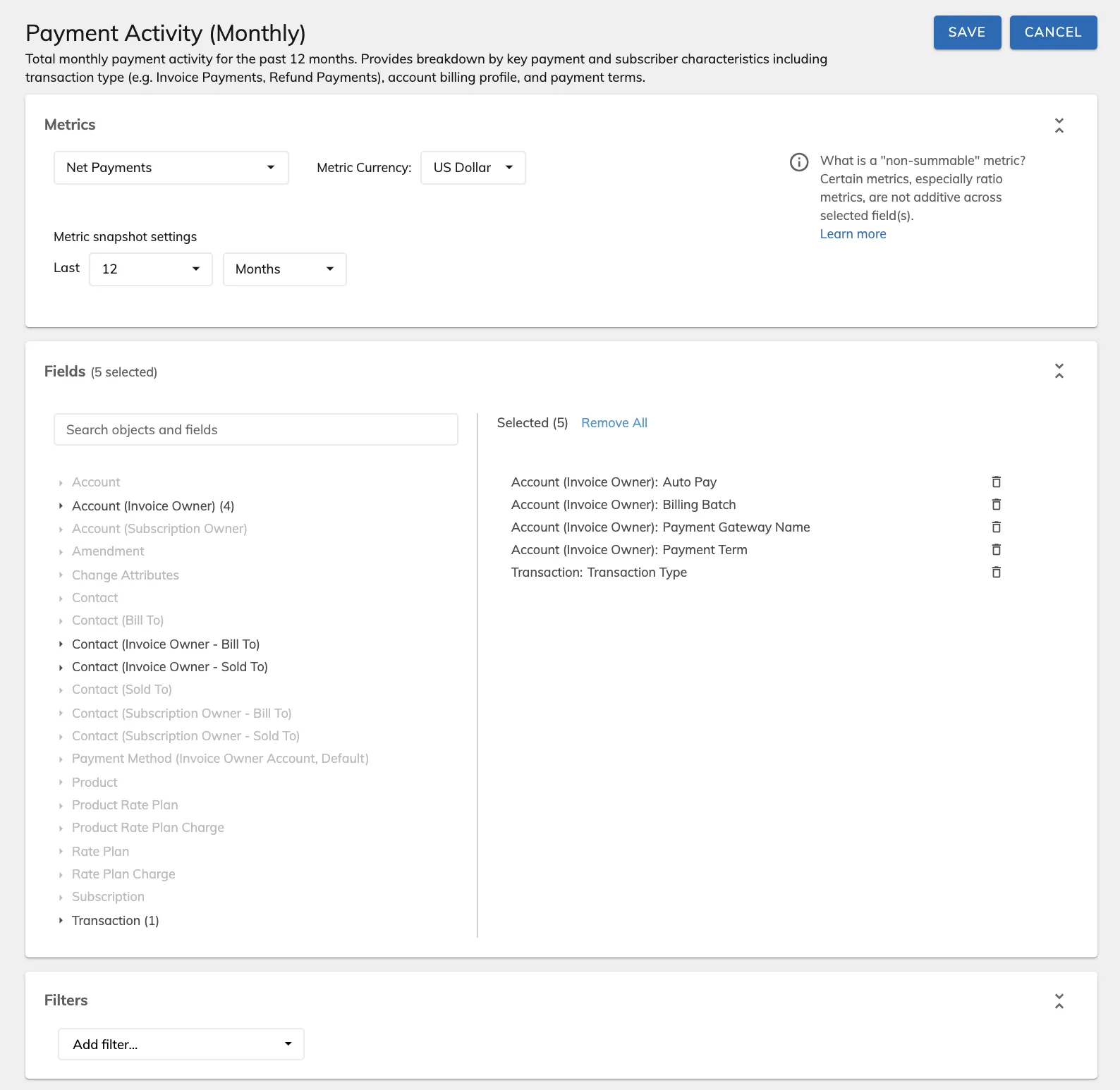The width and height of the screenshot is (1120, 1090).
Task: Open the Add filter dropdown
Action: coord(181,1044)
